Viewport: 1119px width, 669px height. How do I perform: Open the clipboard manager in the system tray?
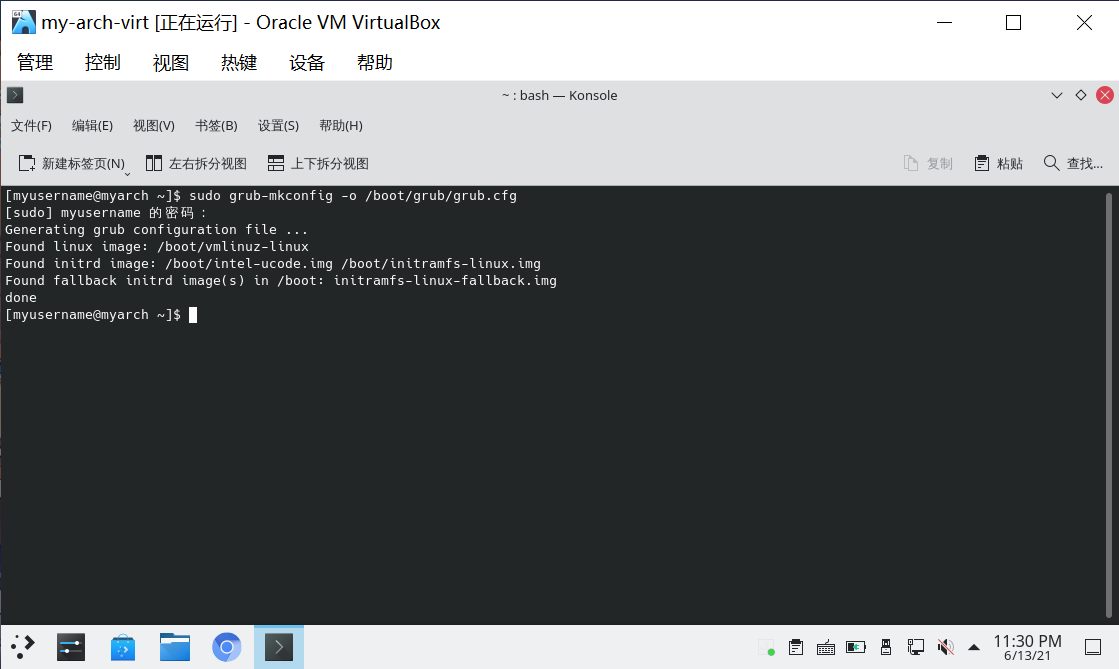click(x=797, y=647)
